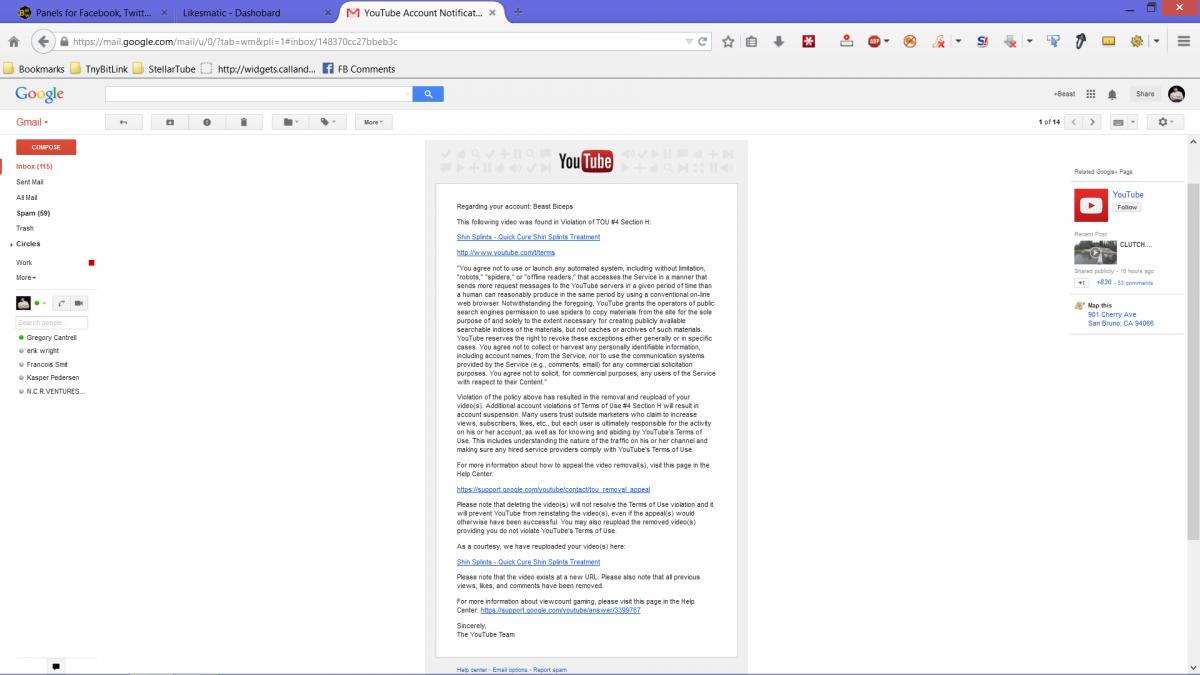Click the +1 button on recent post
This screenshot has width=1200, height=675.
point(1081,283)
